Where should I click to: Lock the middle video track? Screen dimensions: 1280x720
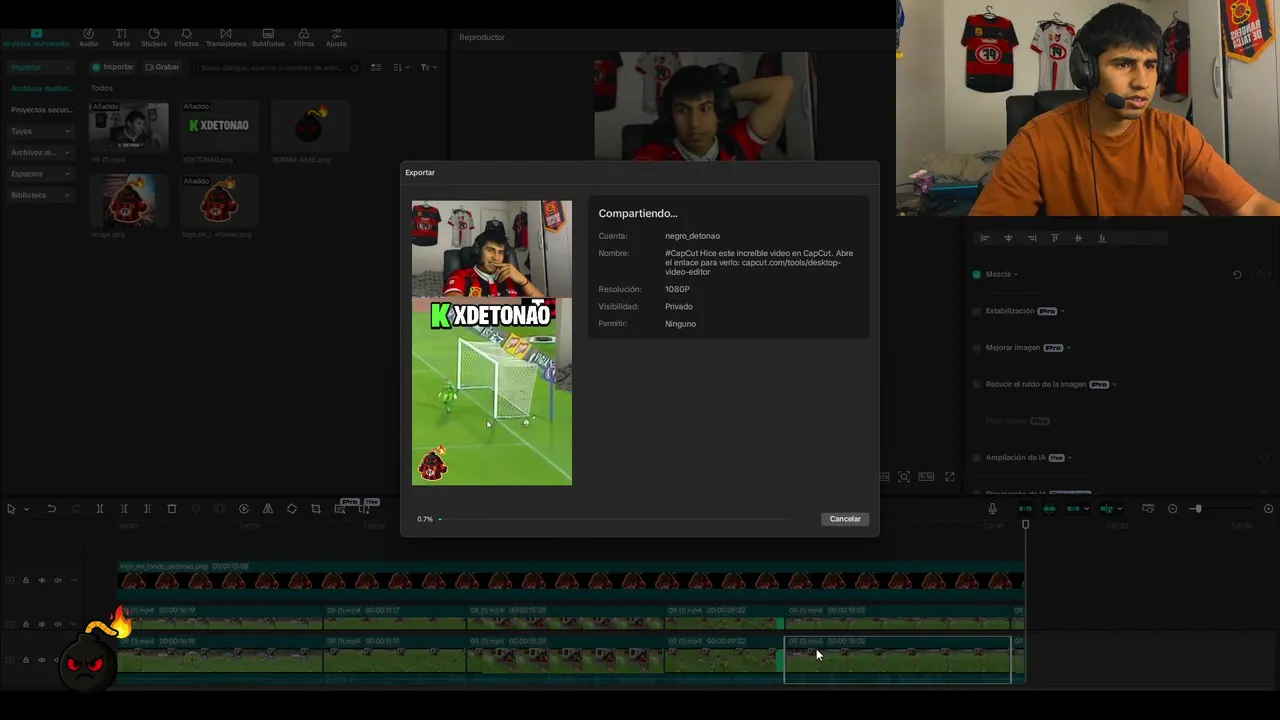(x=26, y=624)
